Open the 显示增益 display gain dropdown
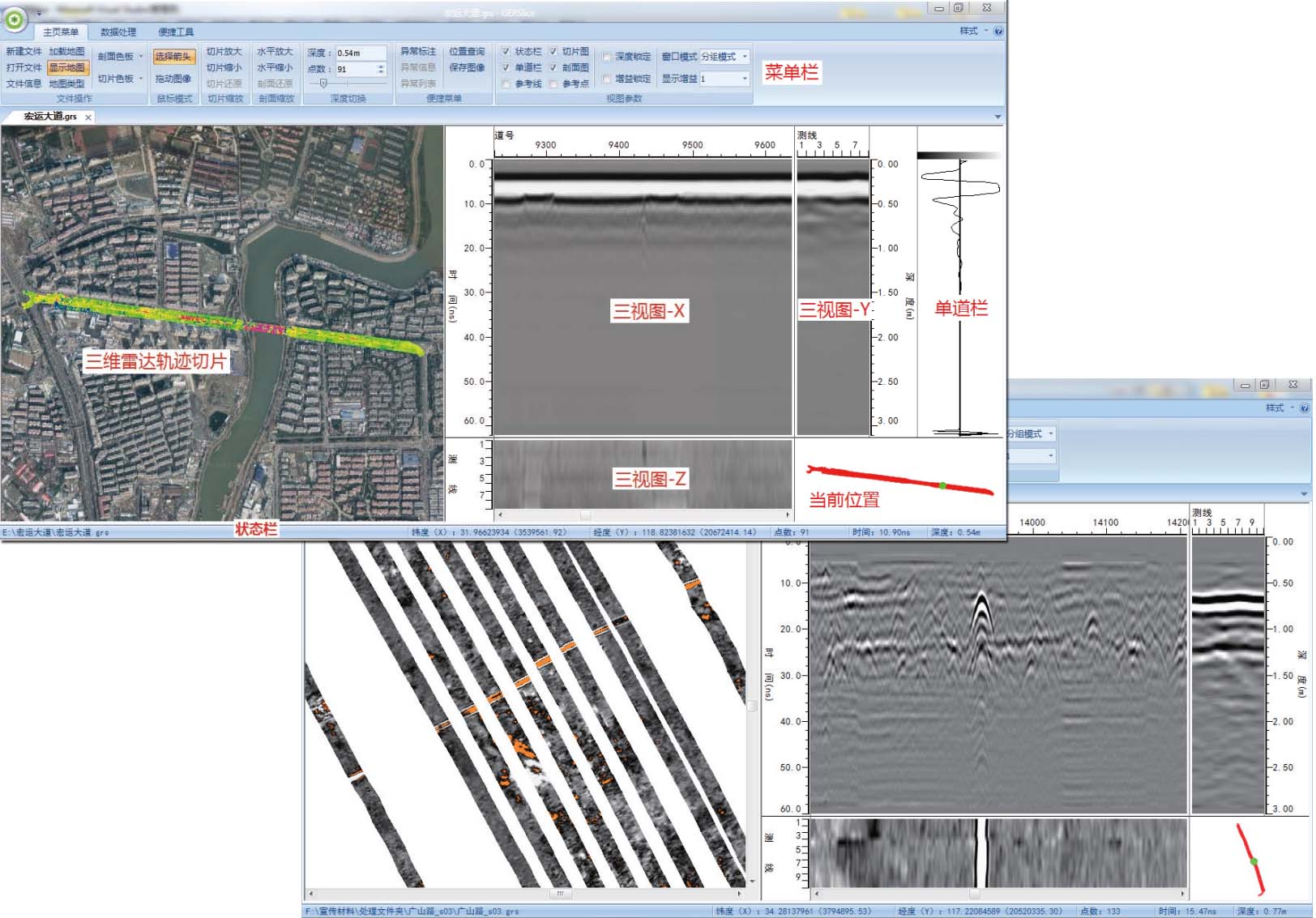1316x918 pixels. [745, 79]
